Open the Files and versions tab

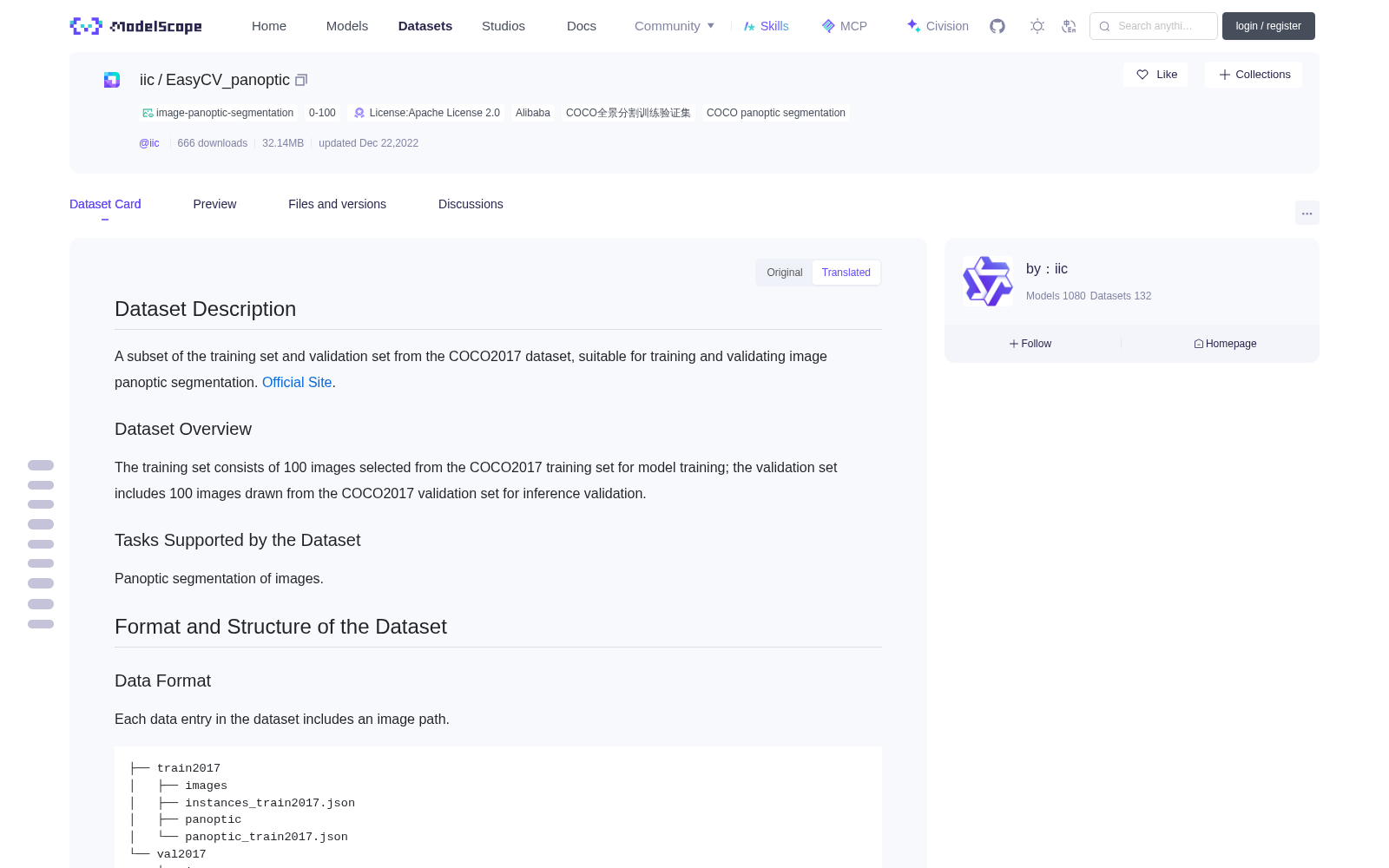pyautogui.click(x=337, y=204)
